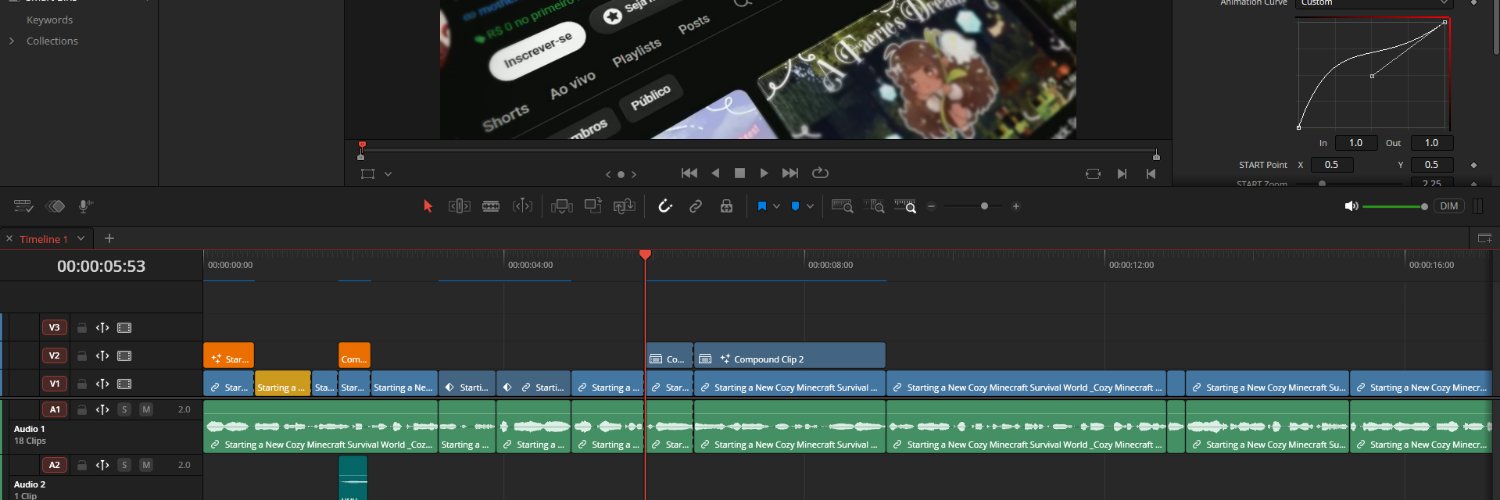1500x500 pixels.
Task: Toggle Position Lock padlock in toolbar
Action: click(x=727, y=206)
